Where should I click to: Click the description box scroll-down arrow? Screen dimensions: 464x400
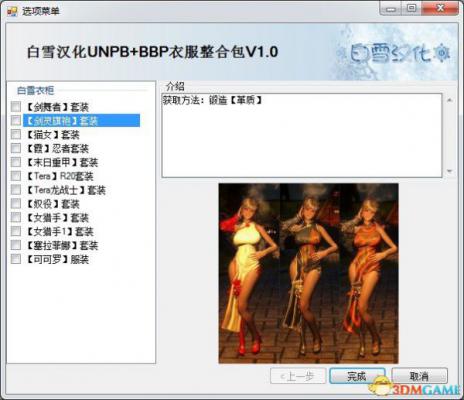[x=449, y=171]
